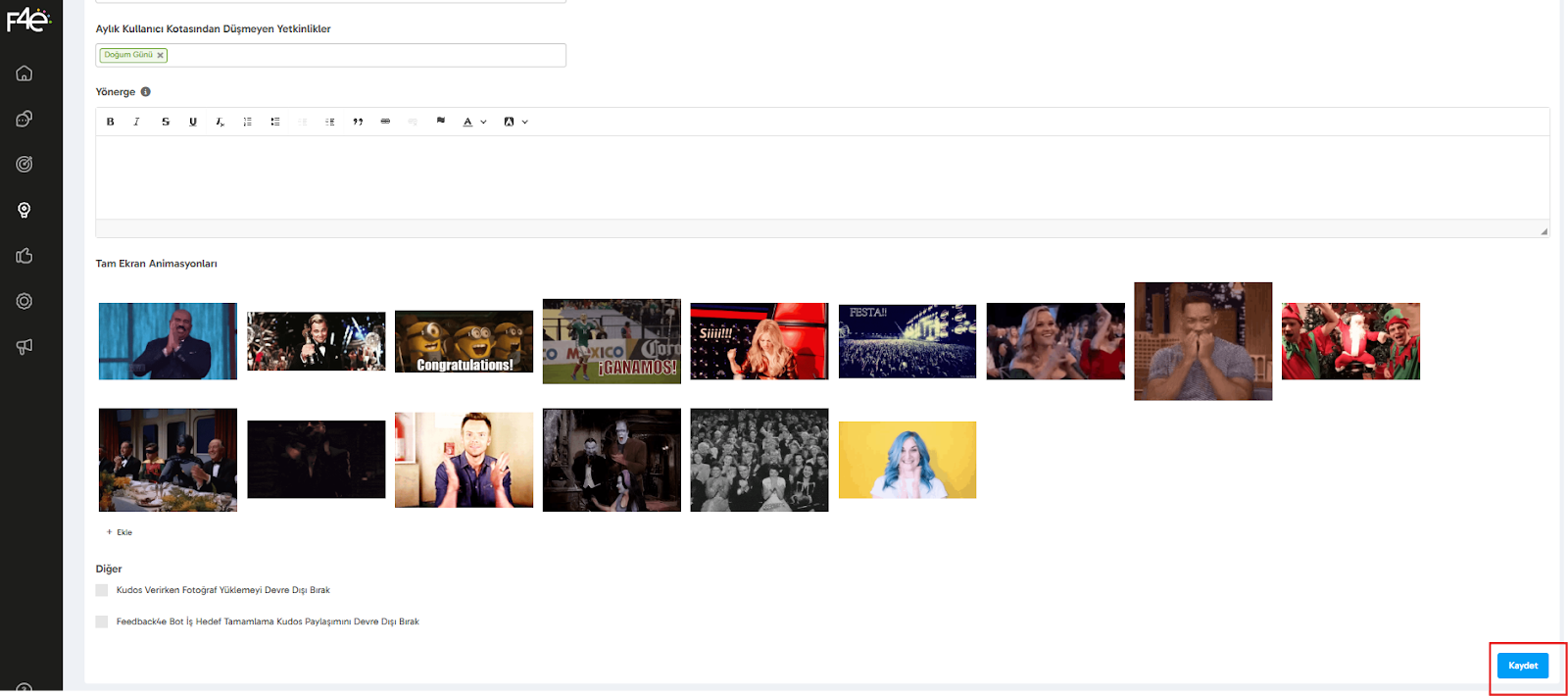Open the target goals sidebar icon

pyautogui.click(x=24, y=165)
